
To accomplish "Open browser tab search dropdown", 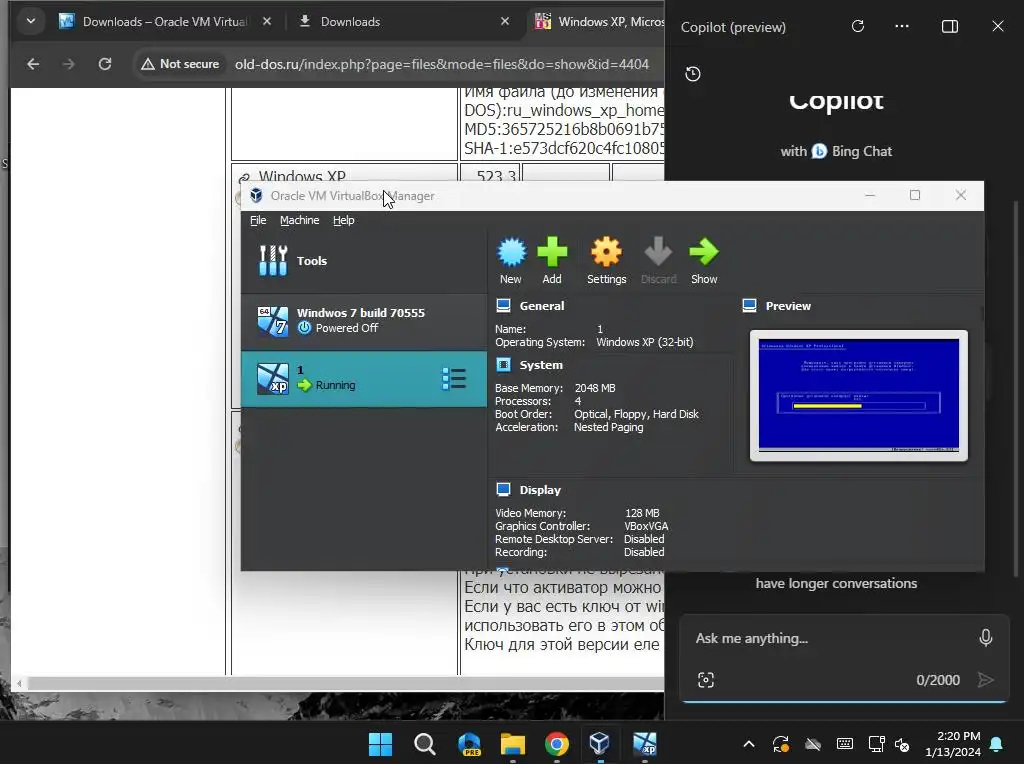I will 30,22.
